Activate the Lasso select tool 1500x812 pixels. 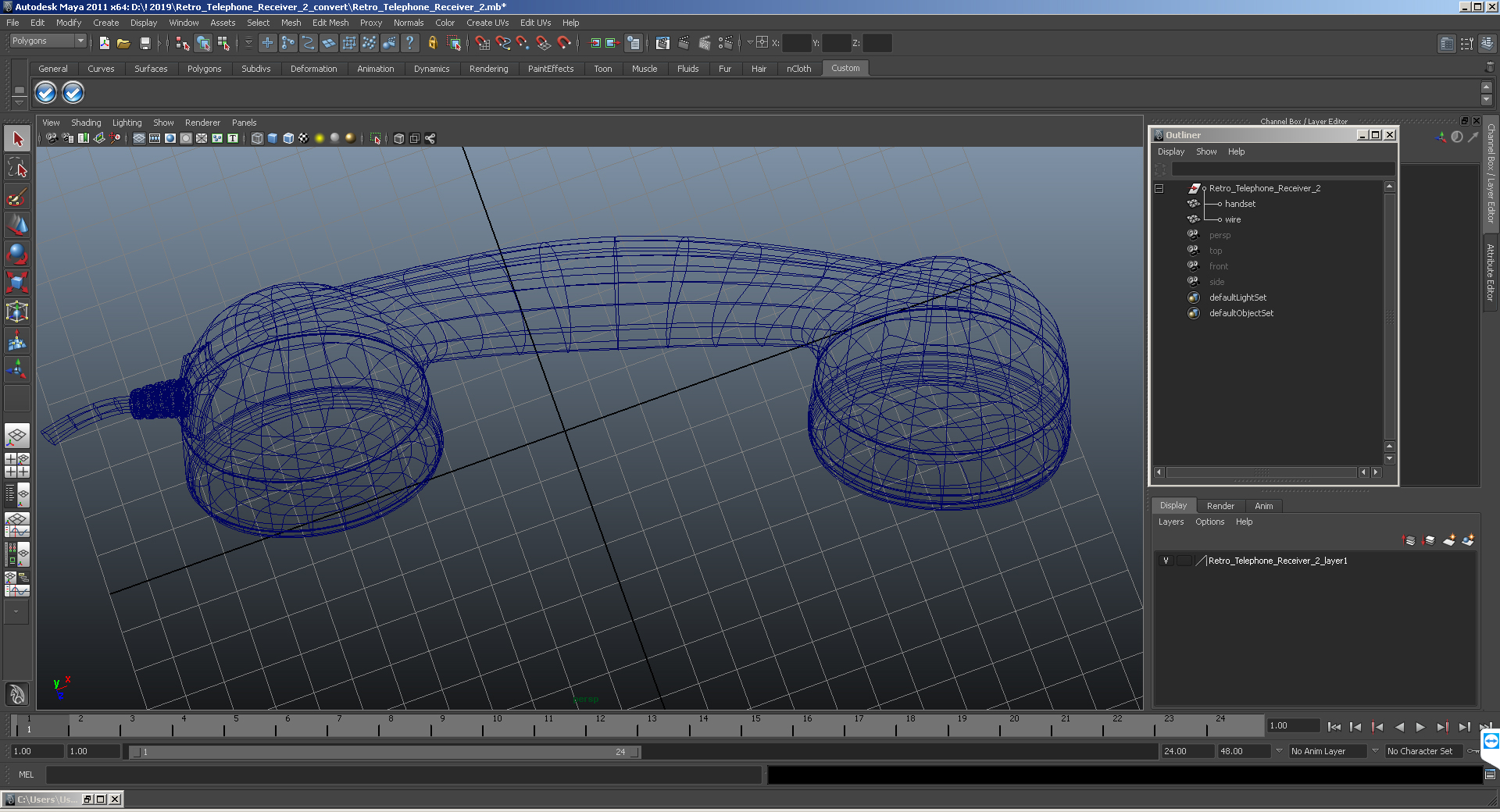pos(17,167)
